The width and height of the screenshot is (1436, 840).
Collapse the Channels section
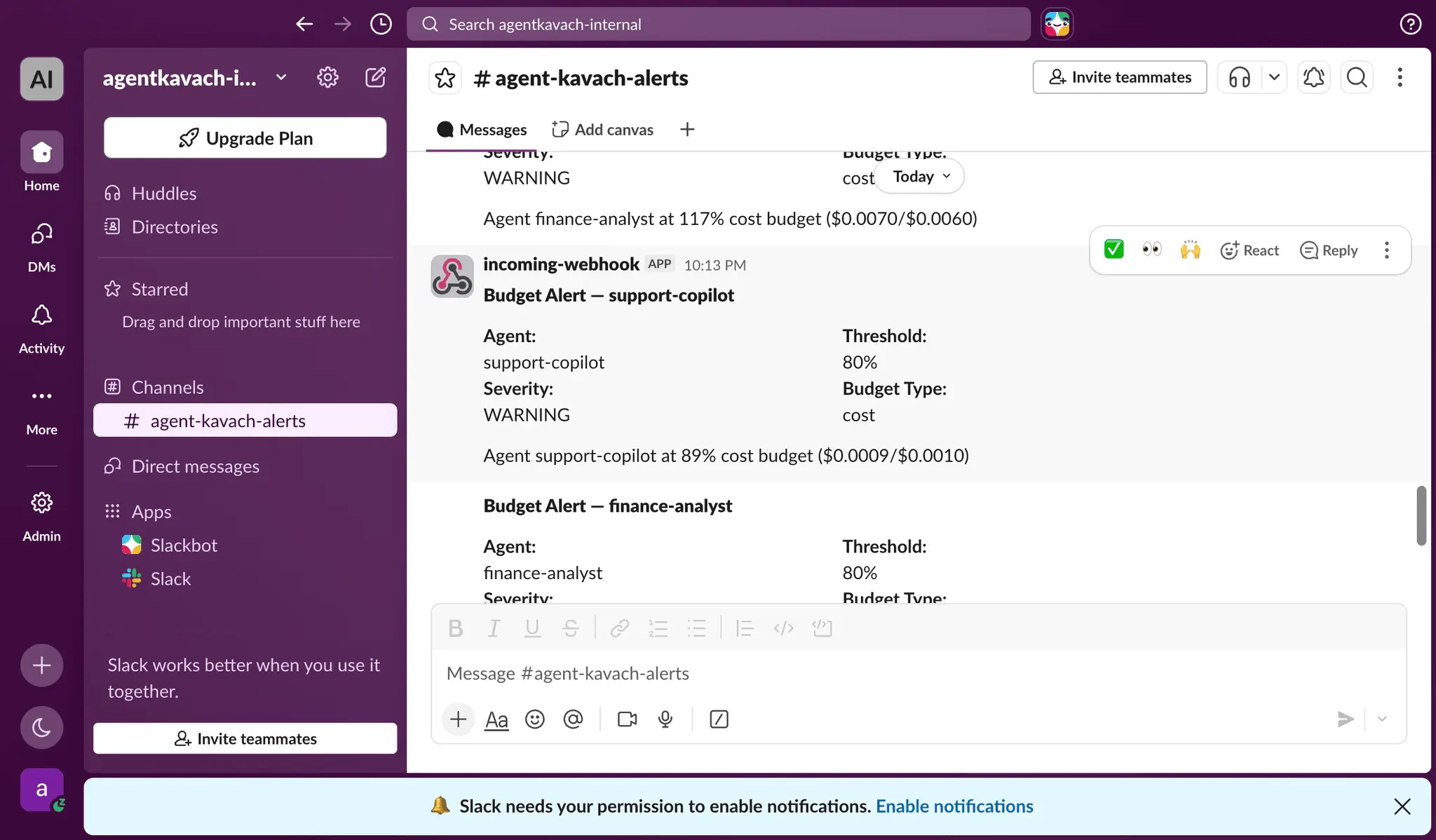point(167,387)
